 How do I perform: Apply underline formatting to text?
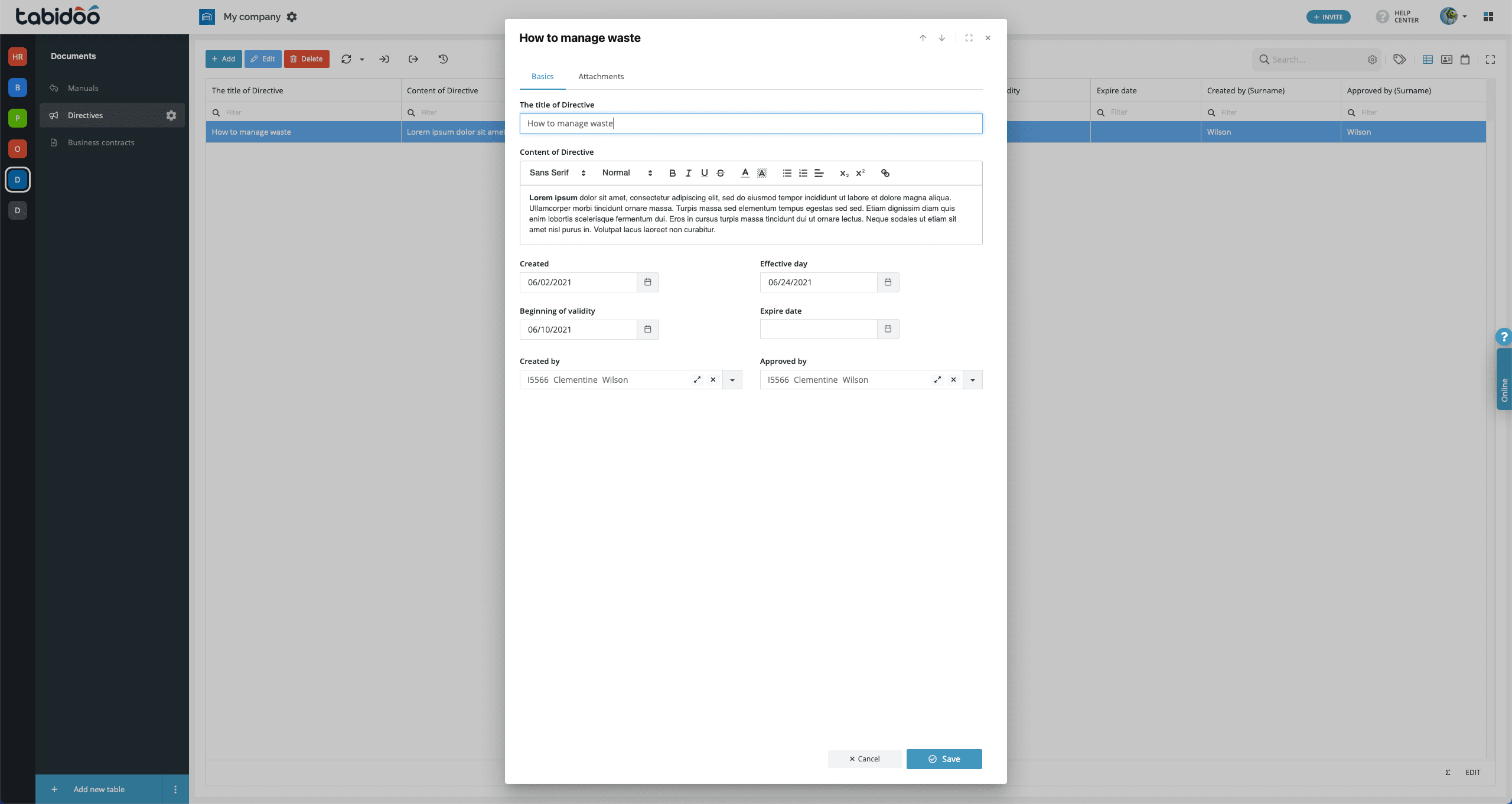pyautogui.click(x=704, y=173)
